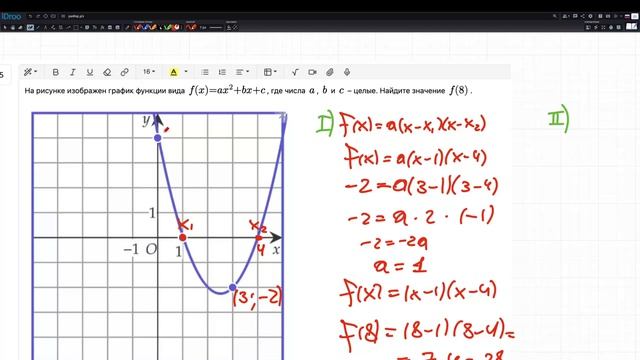The image size is (640, 360).
Task: Open the magic format tool dropdown
Action: pyautogui.click(x=30, y=72)
